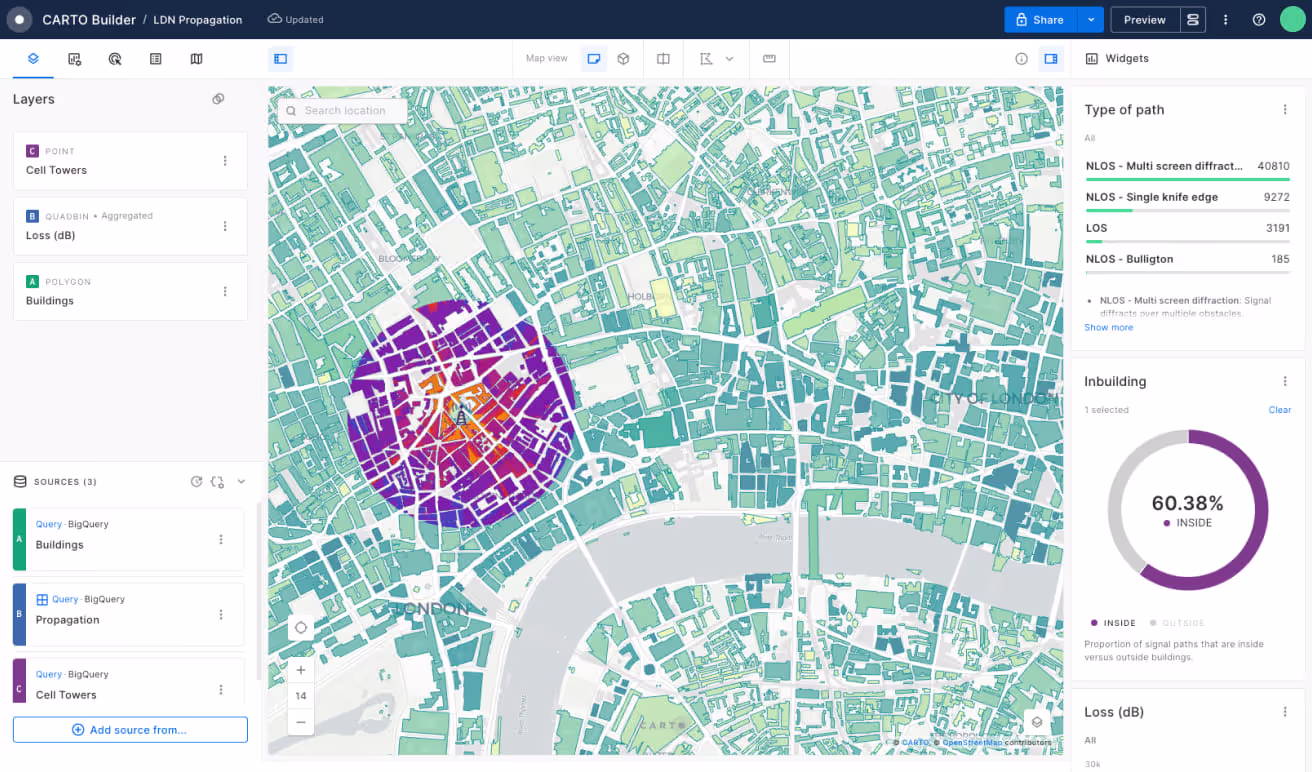Enable dual map split view

click(663, 59)
